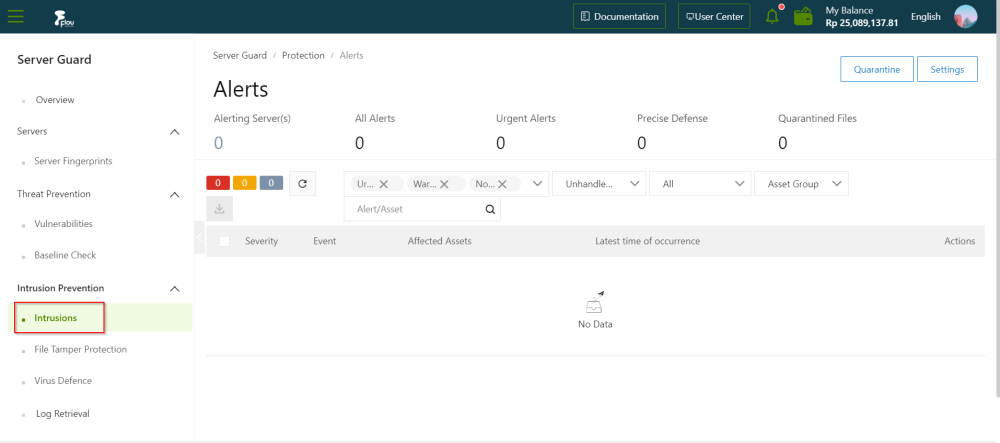Click the Quarantined Files label

(817, 119)
